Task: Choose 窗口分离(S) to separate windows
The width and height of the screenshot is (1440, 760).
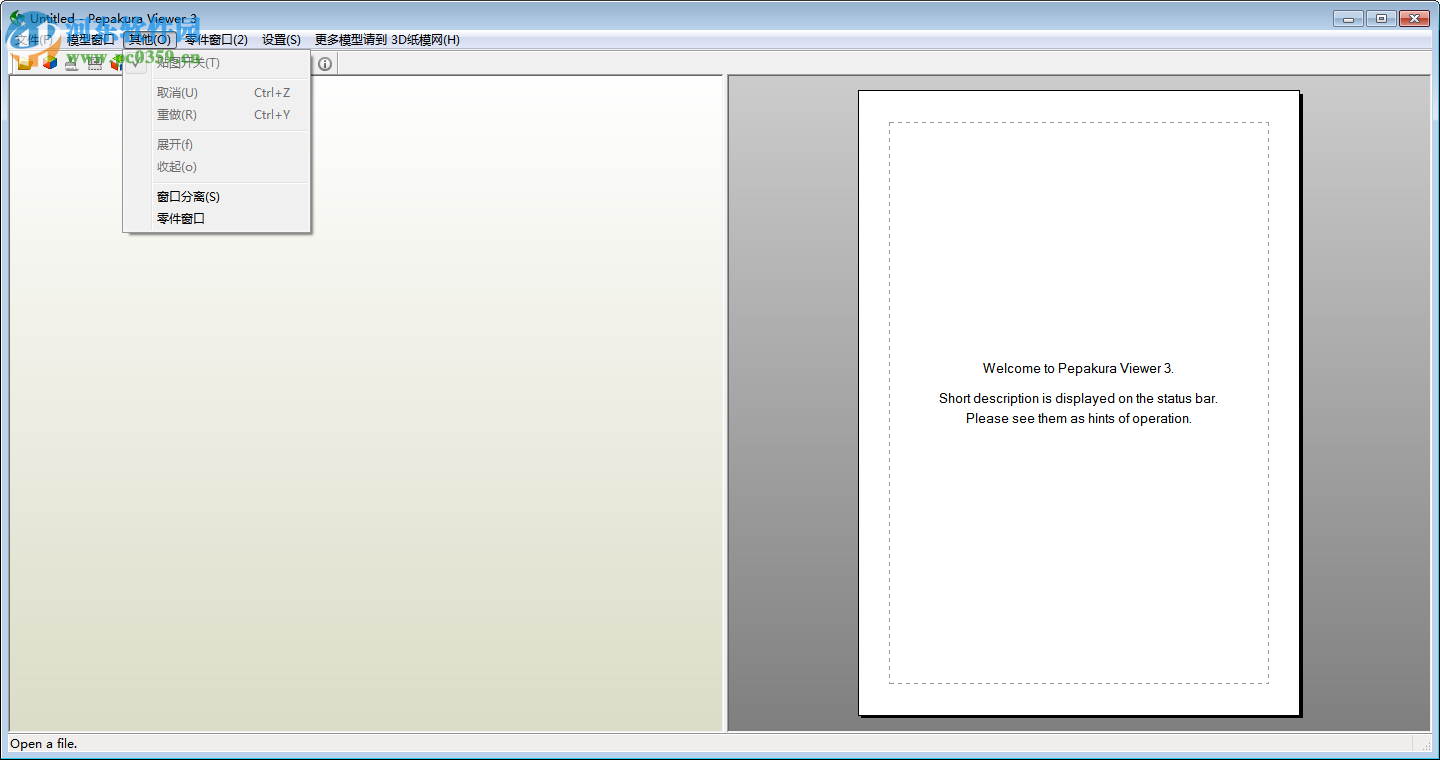Action: tap(217, 197)
